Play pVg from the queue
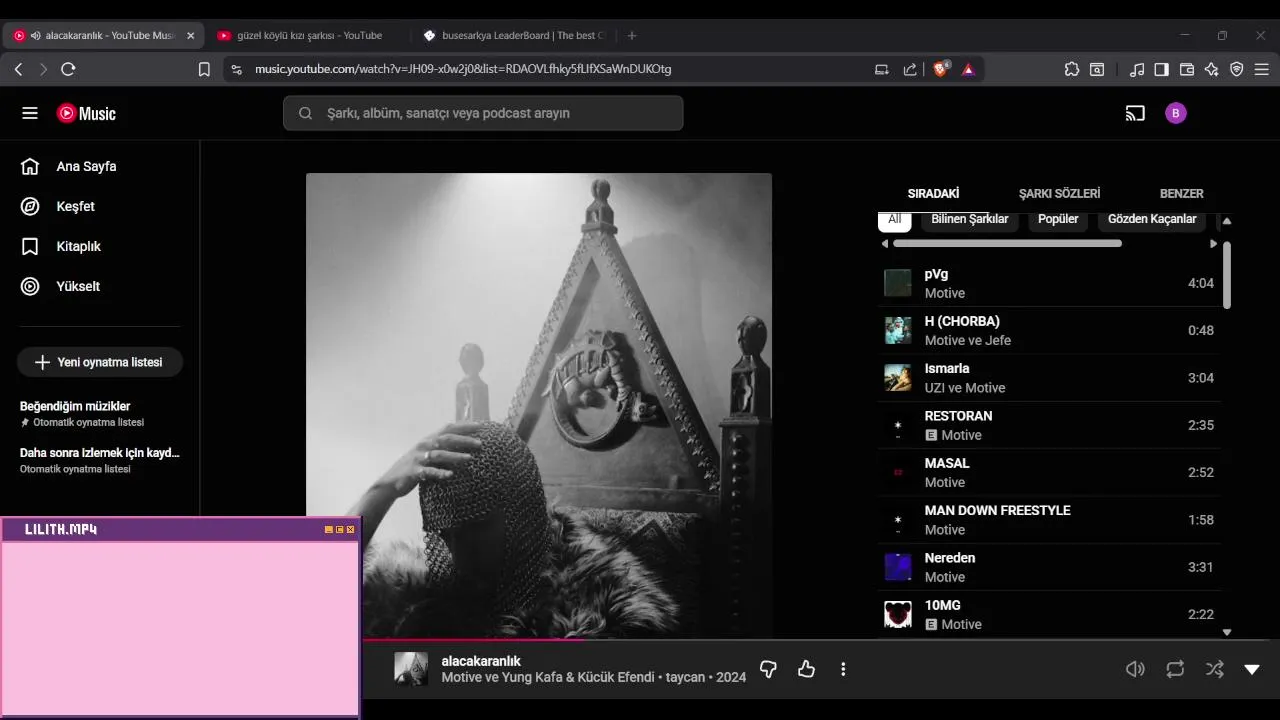This screenshot has width=1280, height=720. (x=1049, y=283)
